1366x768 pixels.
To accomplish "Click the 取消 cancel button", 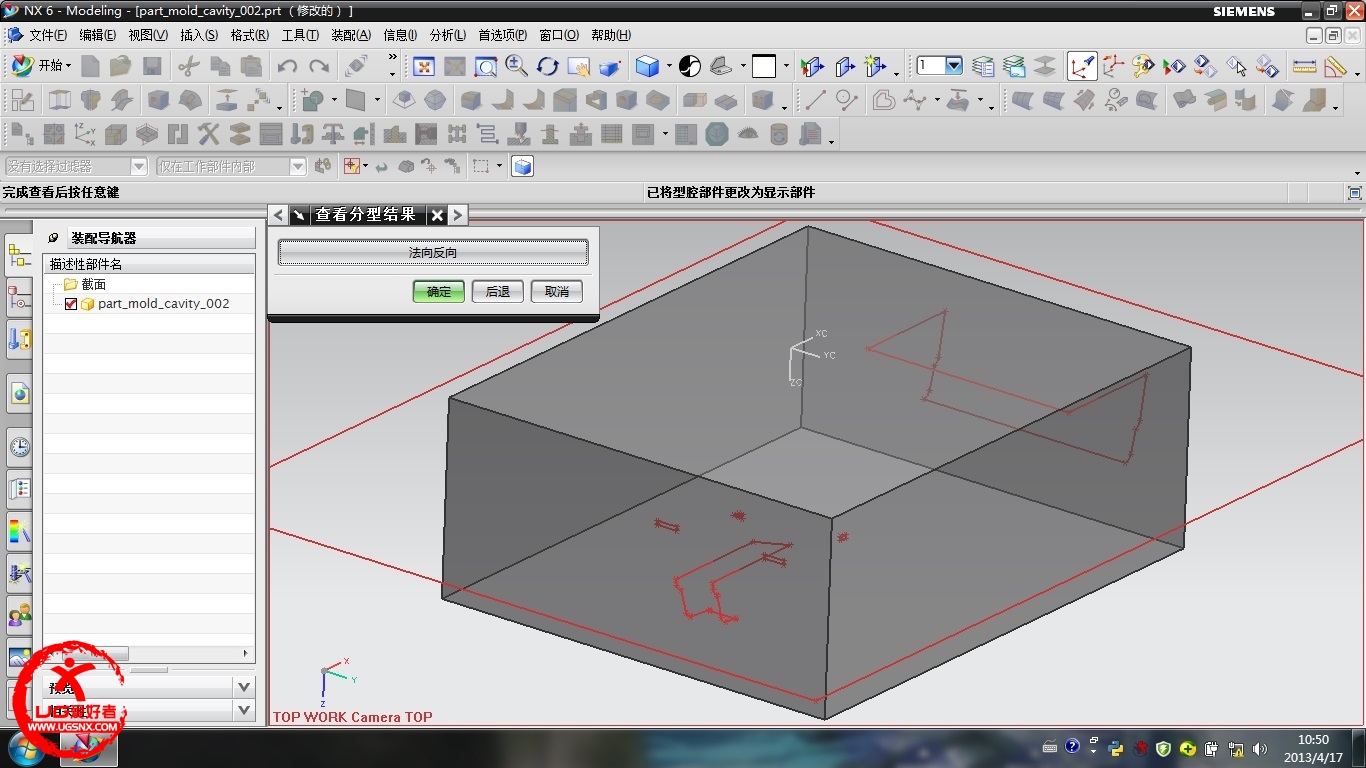I will pyautogui.click(x=557, y=291).
